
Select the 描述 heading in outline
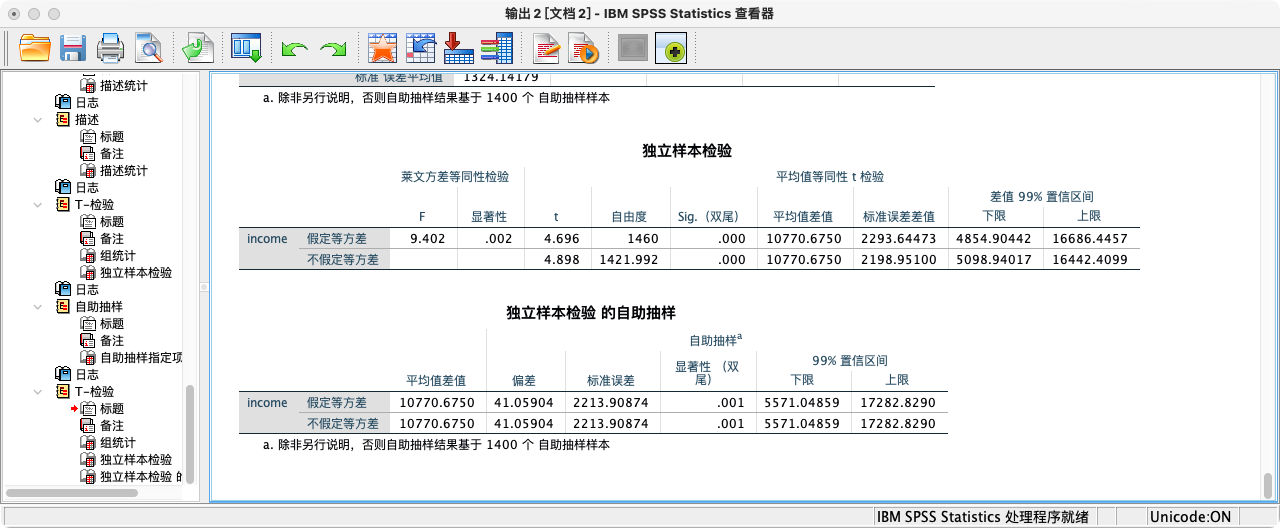[x=87, y=119]
